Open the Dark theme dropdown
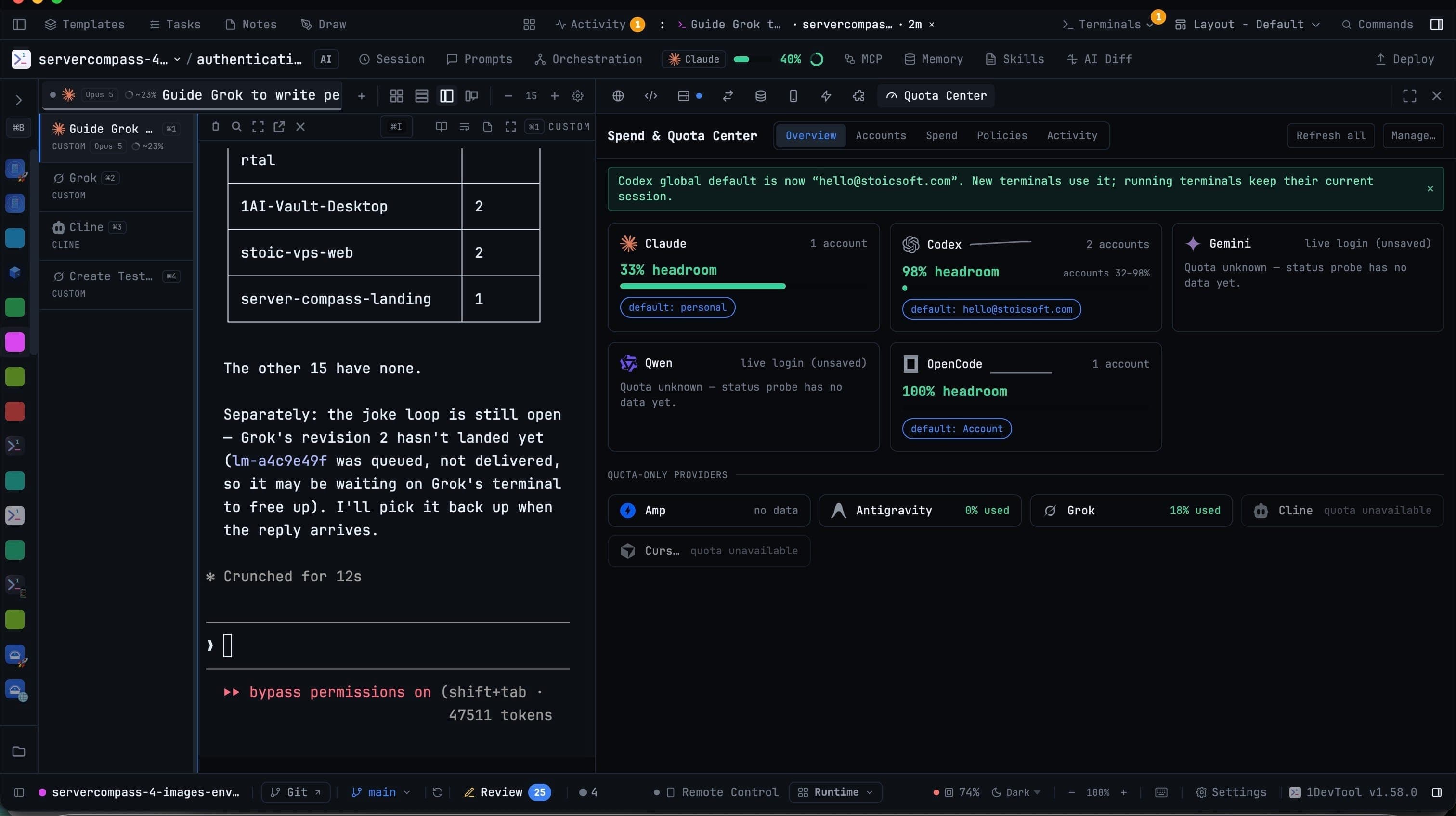Viewport: 1456px width, 816px height. coord(1016,793)
